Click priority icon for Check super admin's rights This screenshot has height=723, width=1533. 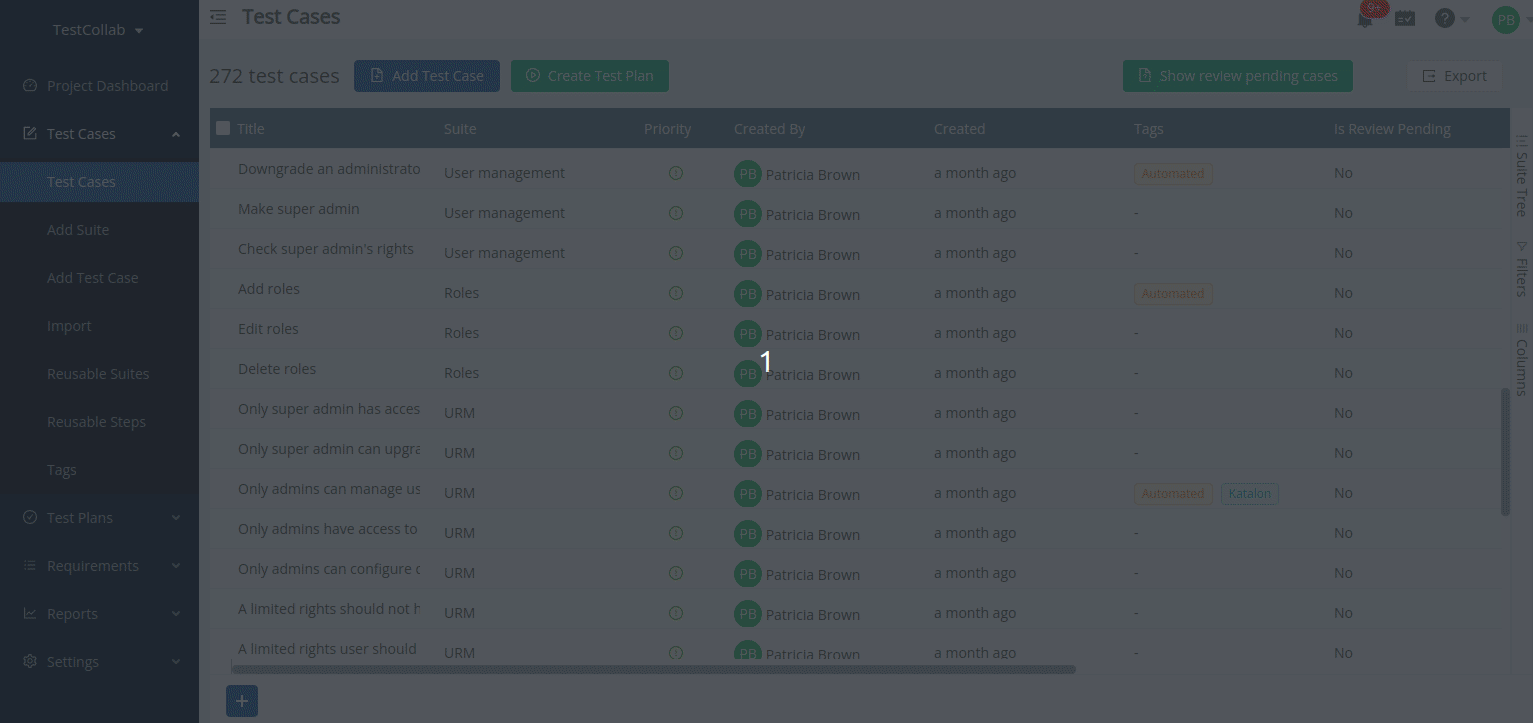tap(675, 253)
